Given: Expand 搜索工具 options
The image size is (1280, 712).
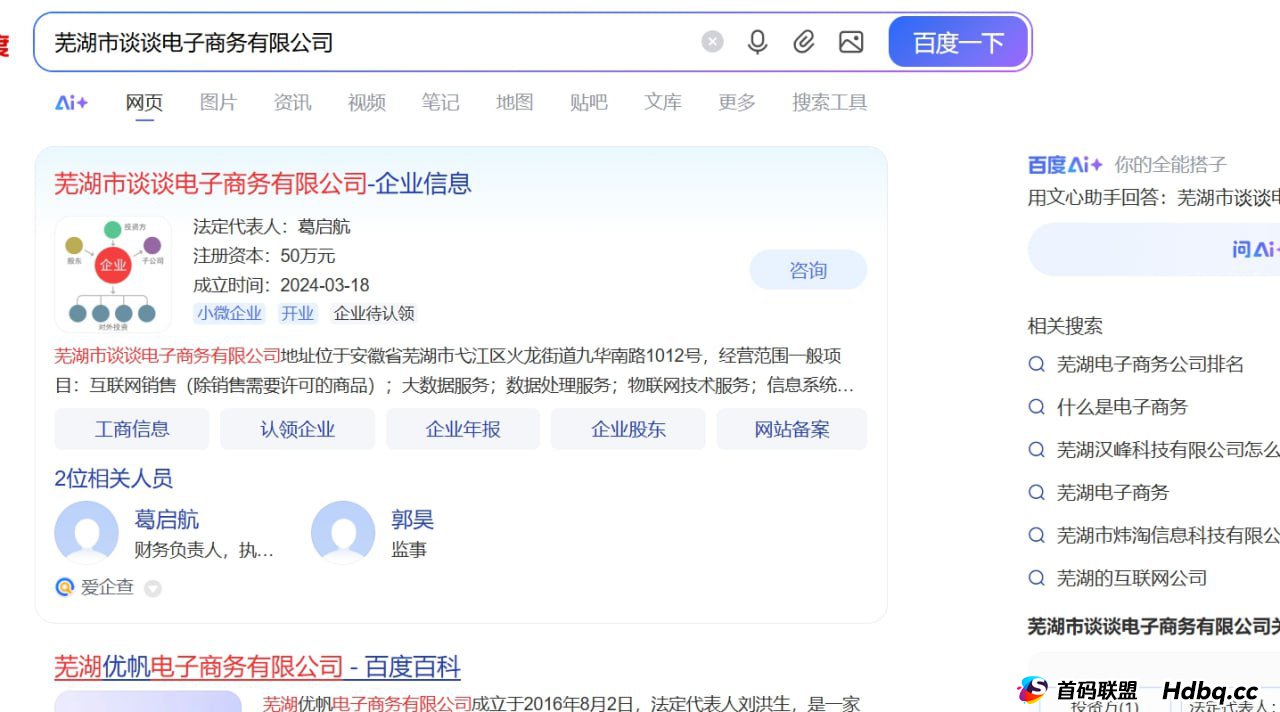Looking at the screenshot, I should coord(828,101).
